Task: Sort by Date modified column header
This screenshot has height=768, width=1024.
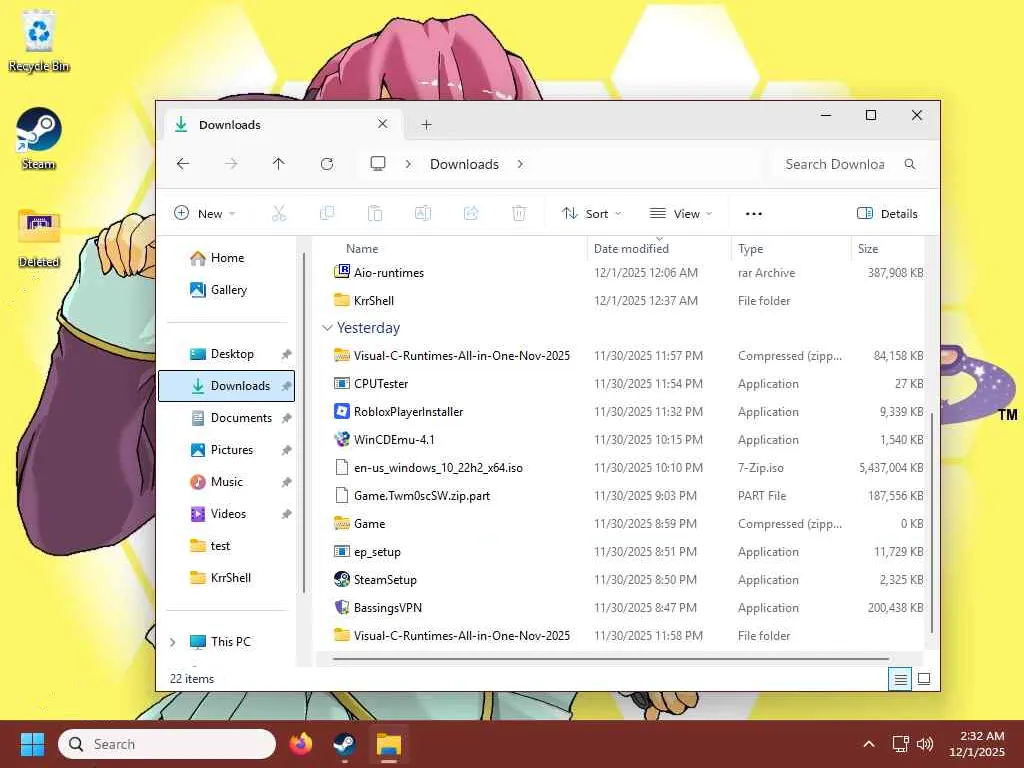Action: [632, 249]
